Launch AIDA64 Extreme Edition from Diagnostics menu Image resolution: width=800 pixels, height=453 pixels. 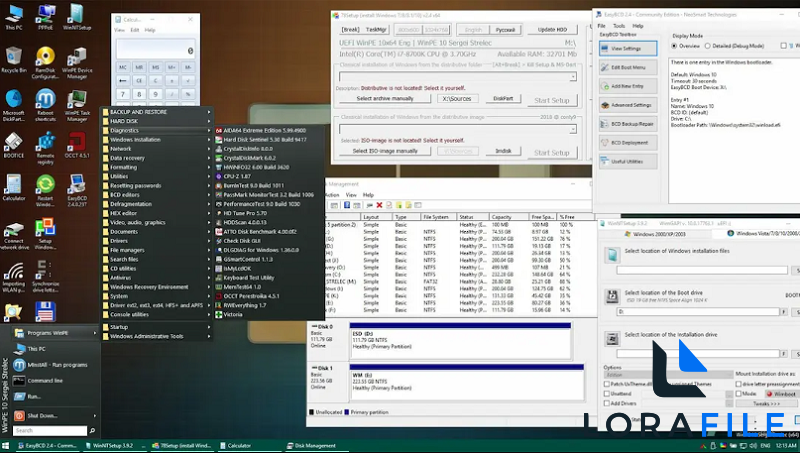click(x=265, y=130)
